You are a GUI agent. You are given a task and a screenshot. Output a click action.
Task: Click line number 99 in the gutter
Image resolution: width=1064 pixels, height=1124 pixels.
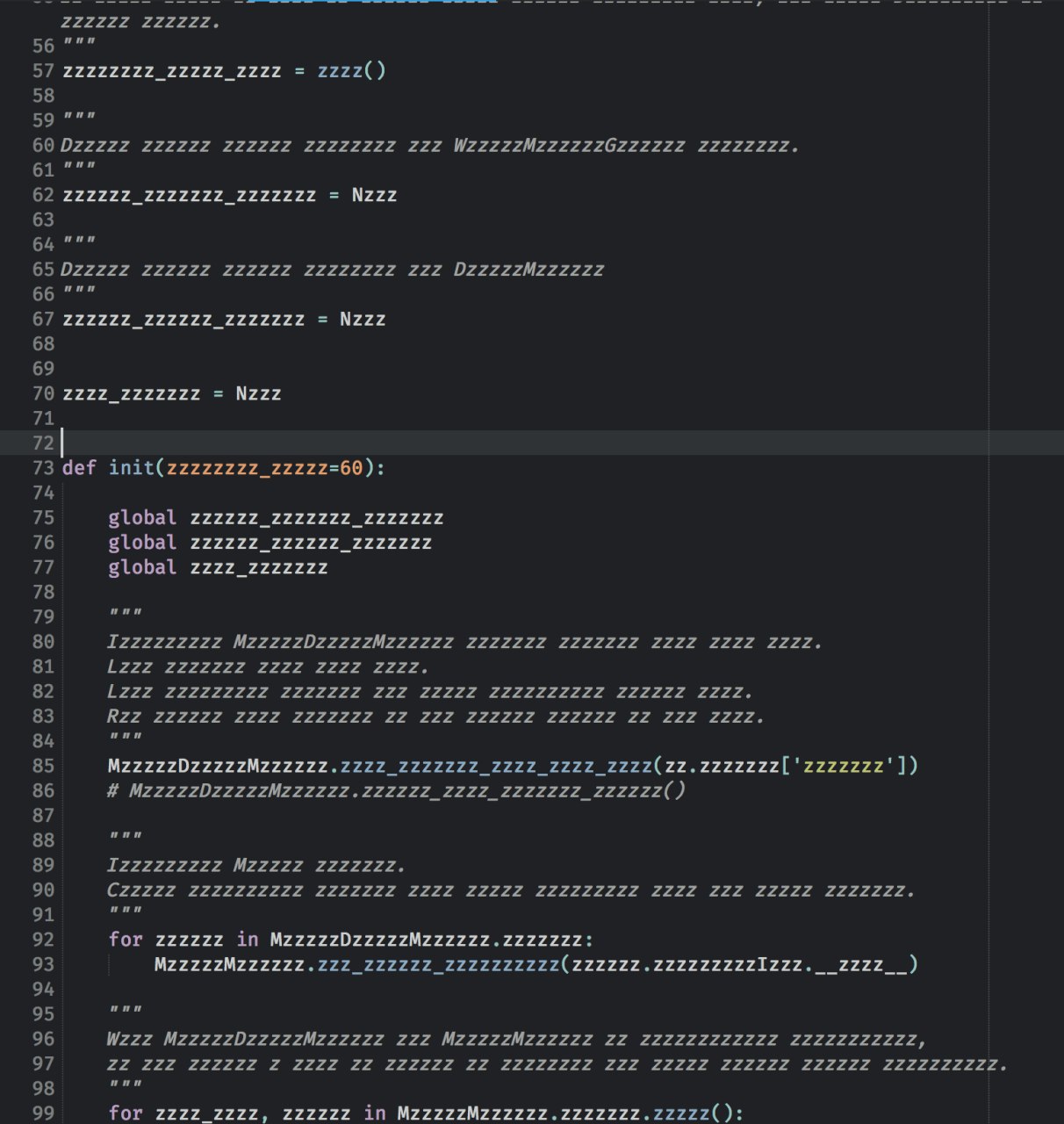(43, 1113)
